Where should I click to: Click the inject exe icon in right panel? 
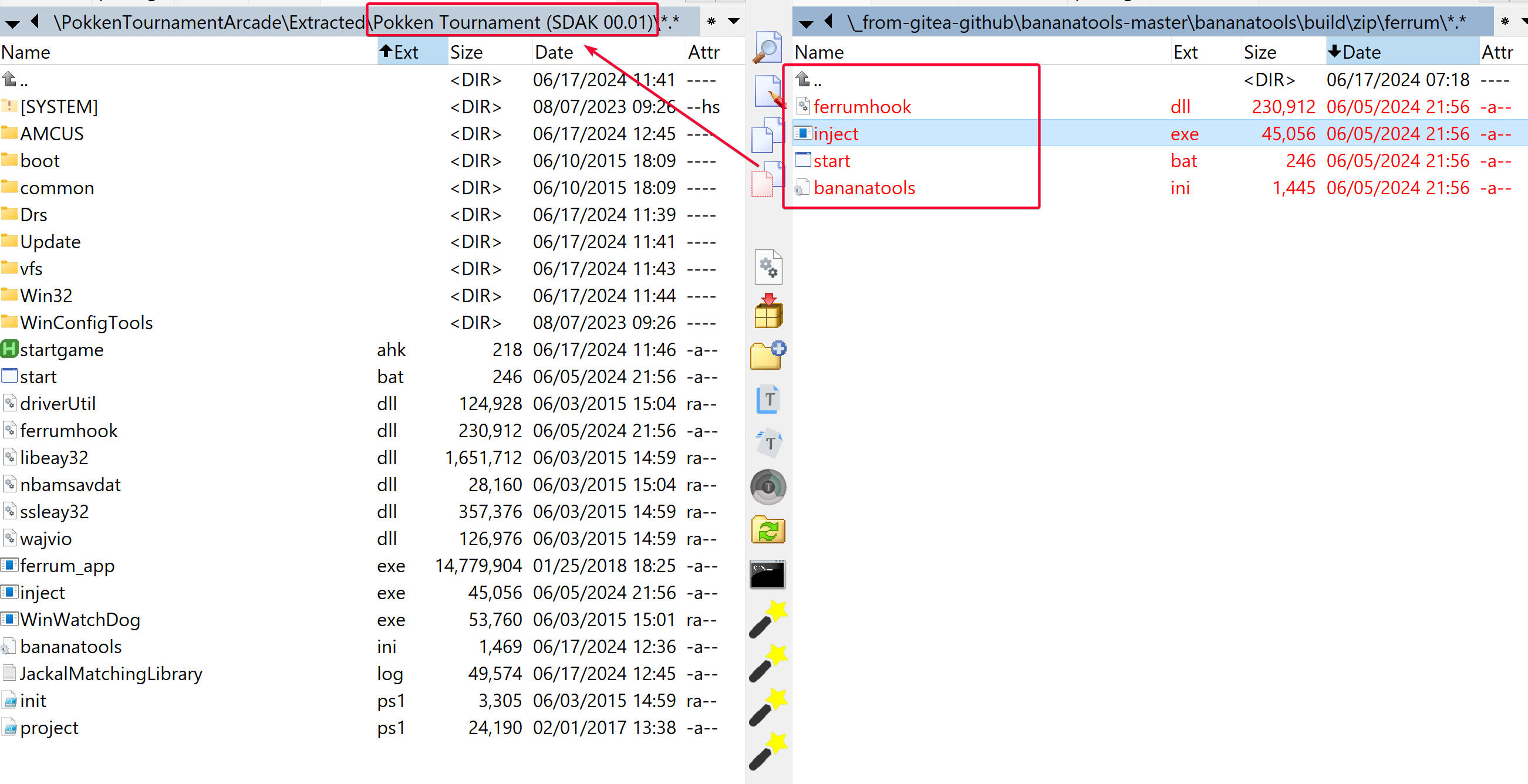tap(802, 133)
